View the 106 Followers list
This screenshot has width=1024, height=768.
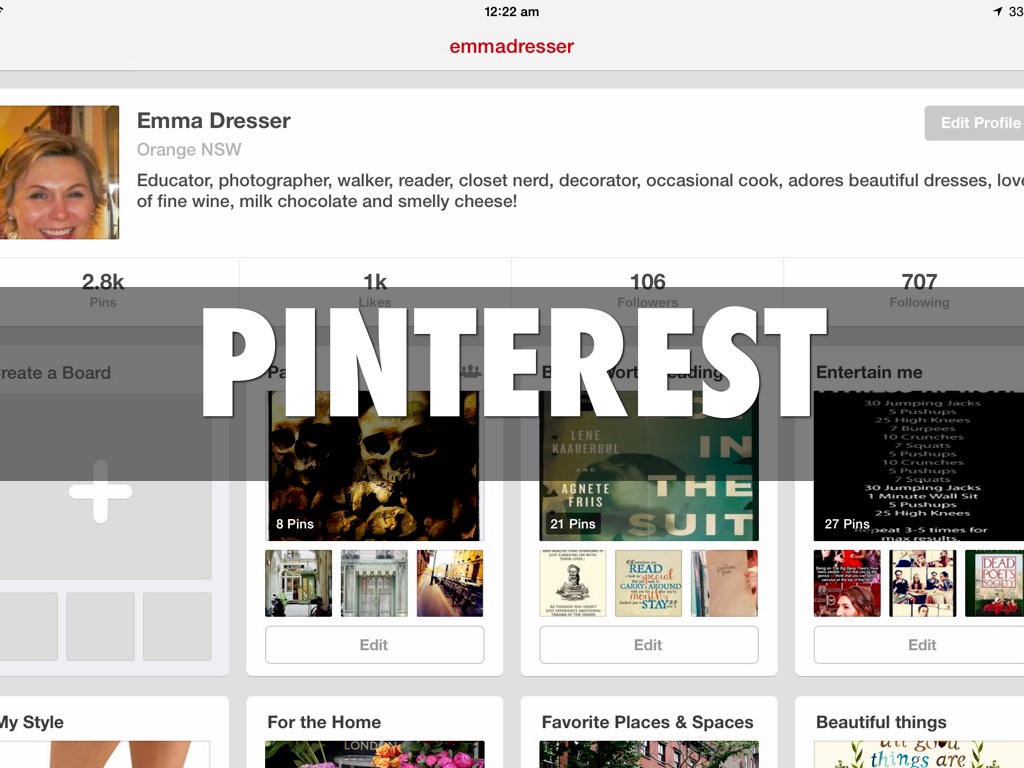click(x=647, y=291)
